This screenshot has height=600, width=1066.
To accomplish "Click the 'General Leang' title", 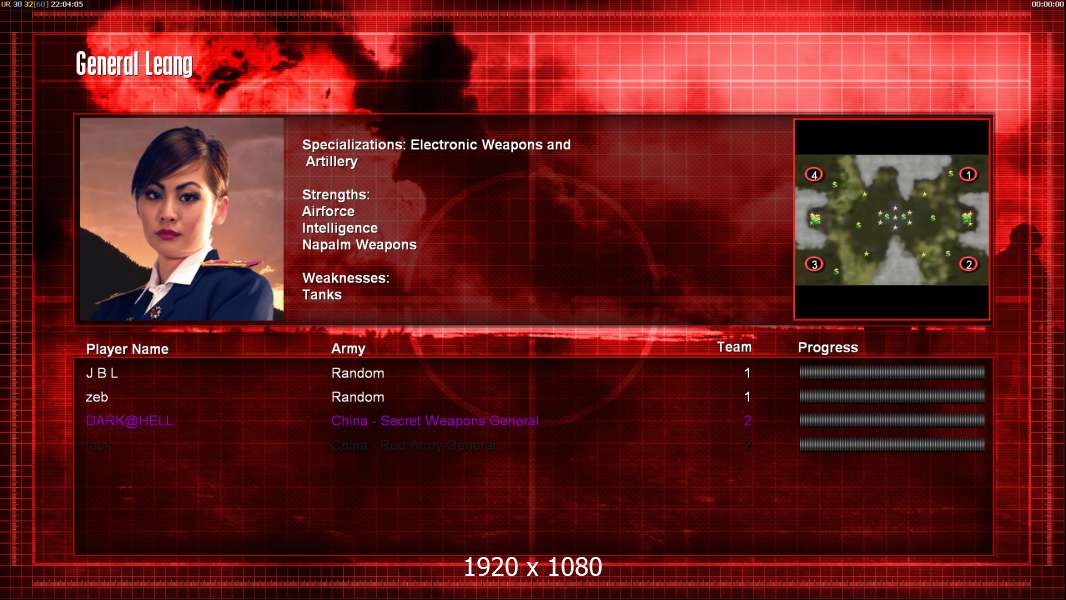I will pos(134,65).
